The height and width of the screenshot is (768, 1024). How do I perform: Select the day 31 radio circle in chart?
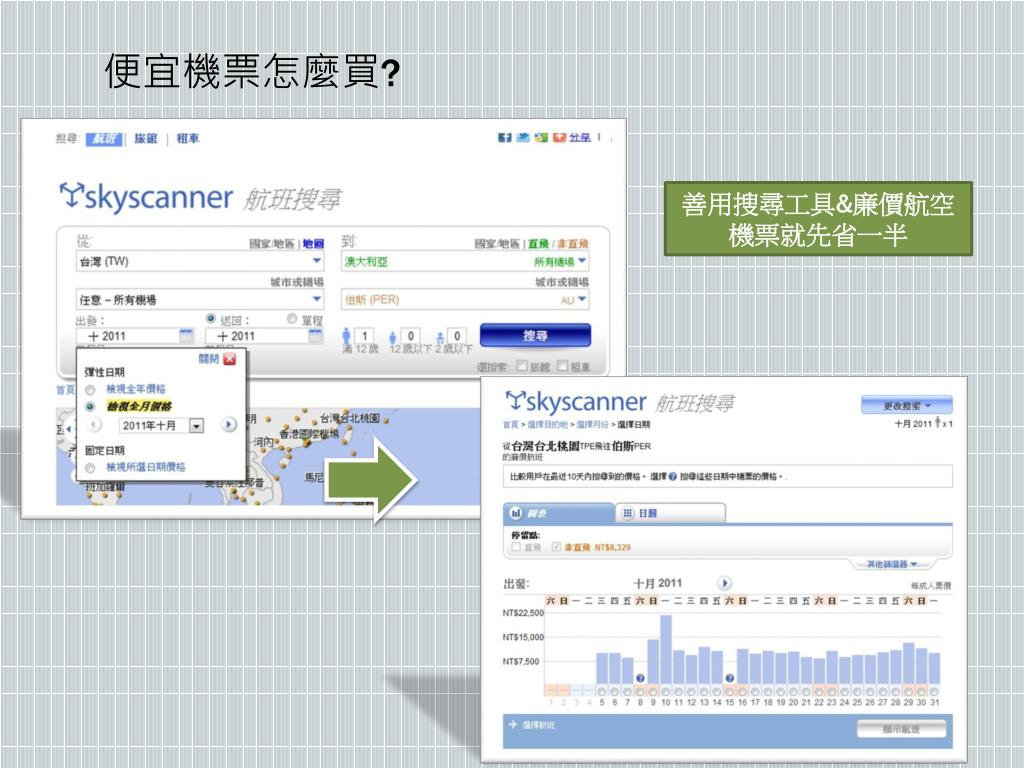935,691
